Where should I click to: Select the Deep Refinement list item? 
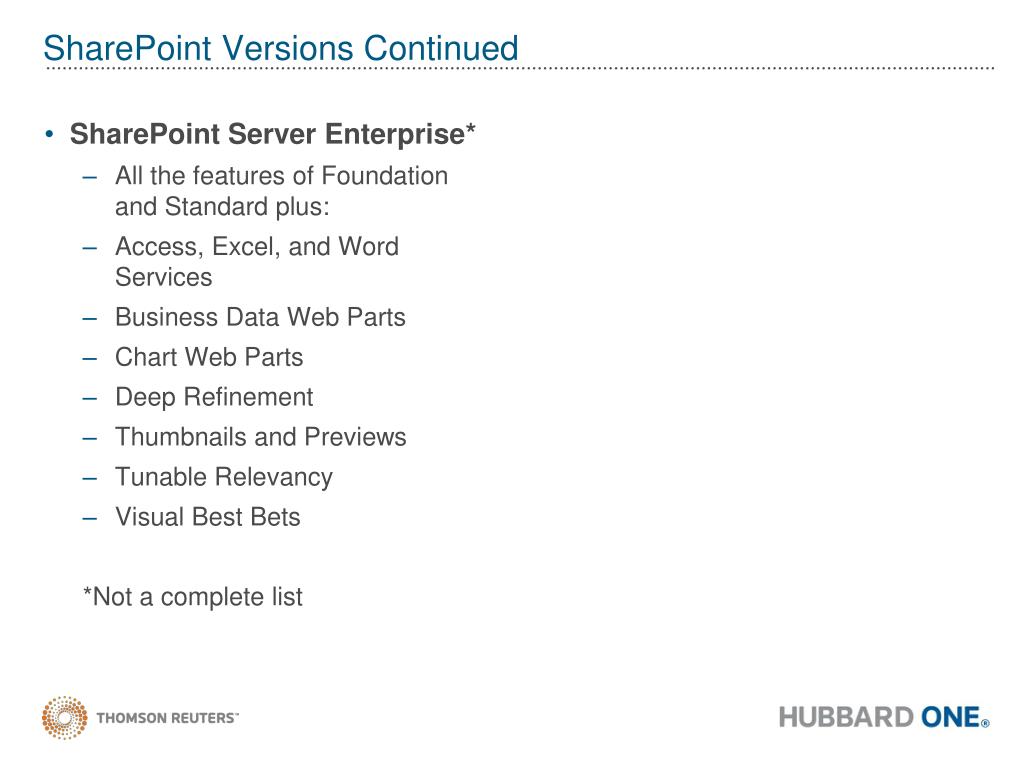pos(214,397)
